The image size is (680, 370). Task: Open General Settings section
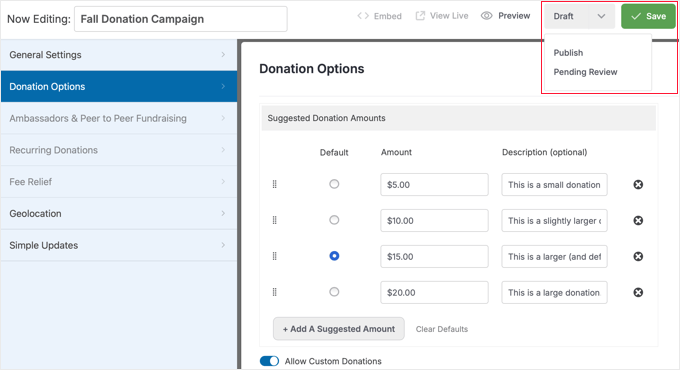[119, 55]
